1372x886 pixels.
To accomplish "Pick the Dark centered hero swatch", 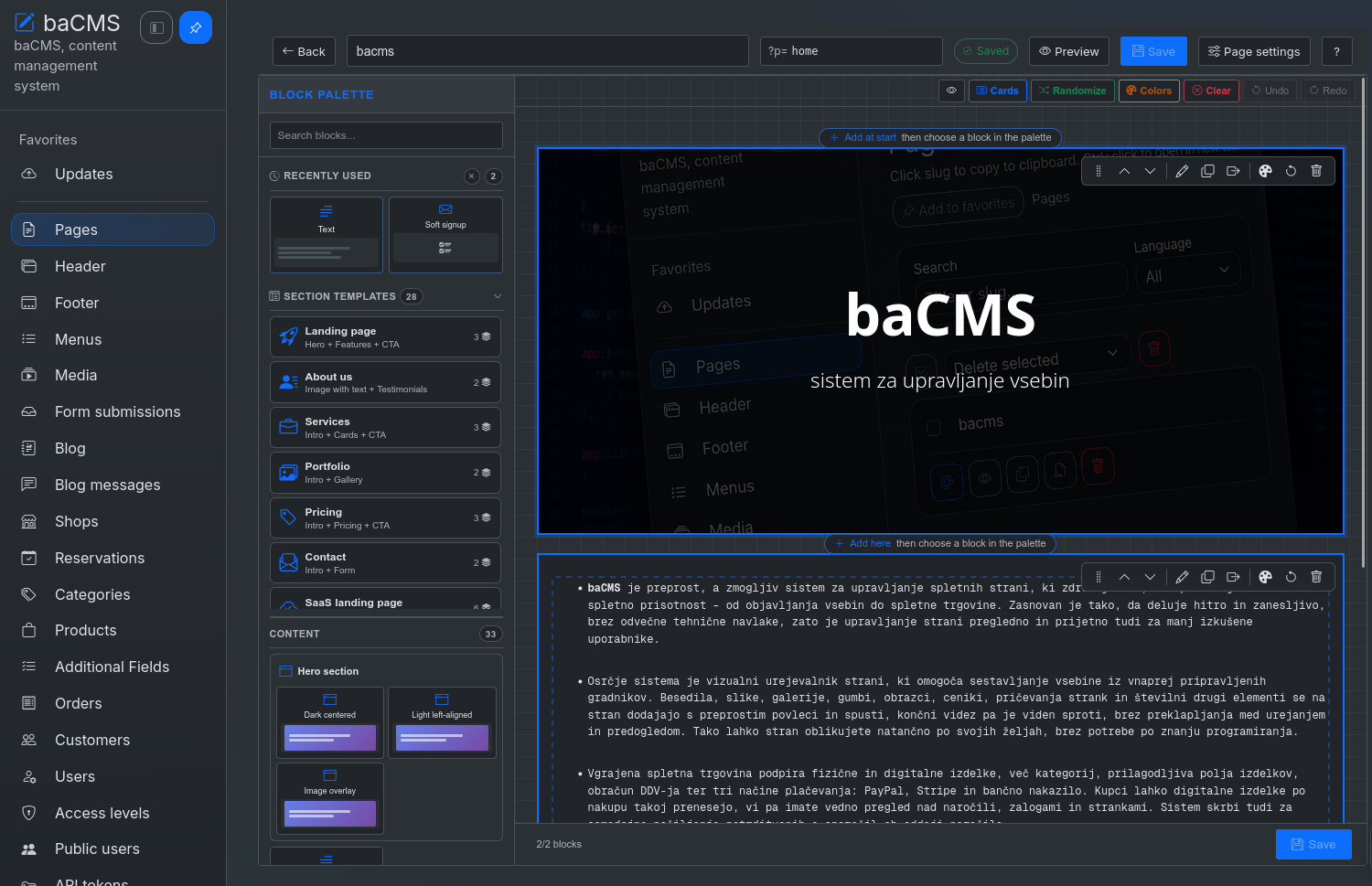I will [330, 722].
